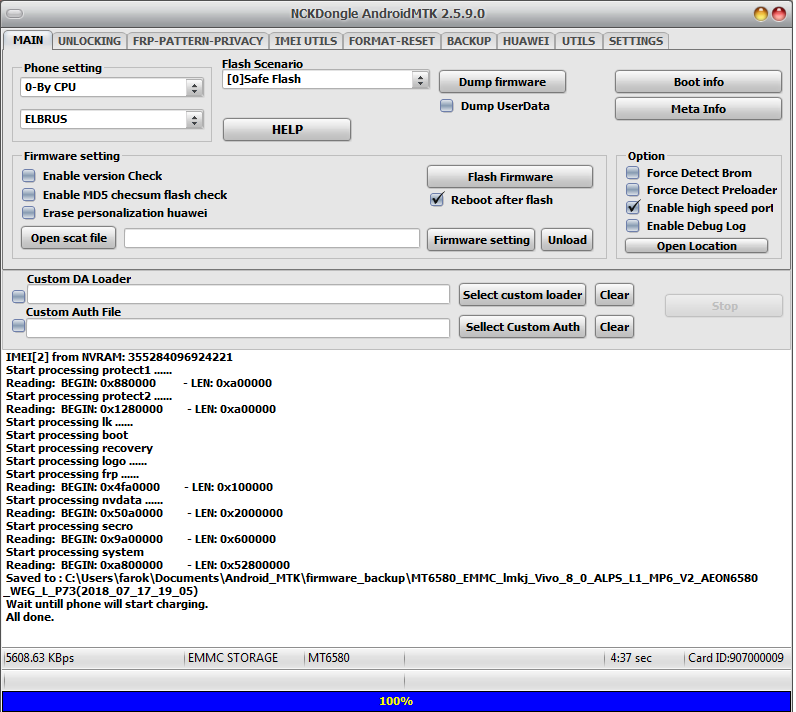796x712 pixels.
Task: Switch to the MAIN tab
Action: [x=28, y=41]
